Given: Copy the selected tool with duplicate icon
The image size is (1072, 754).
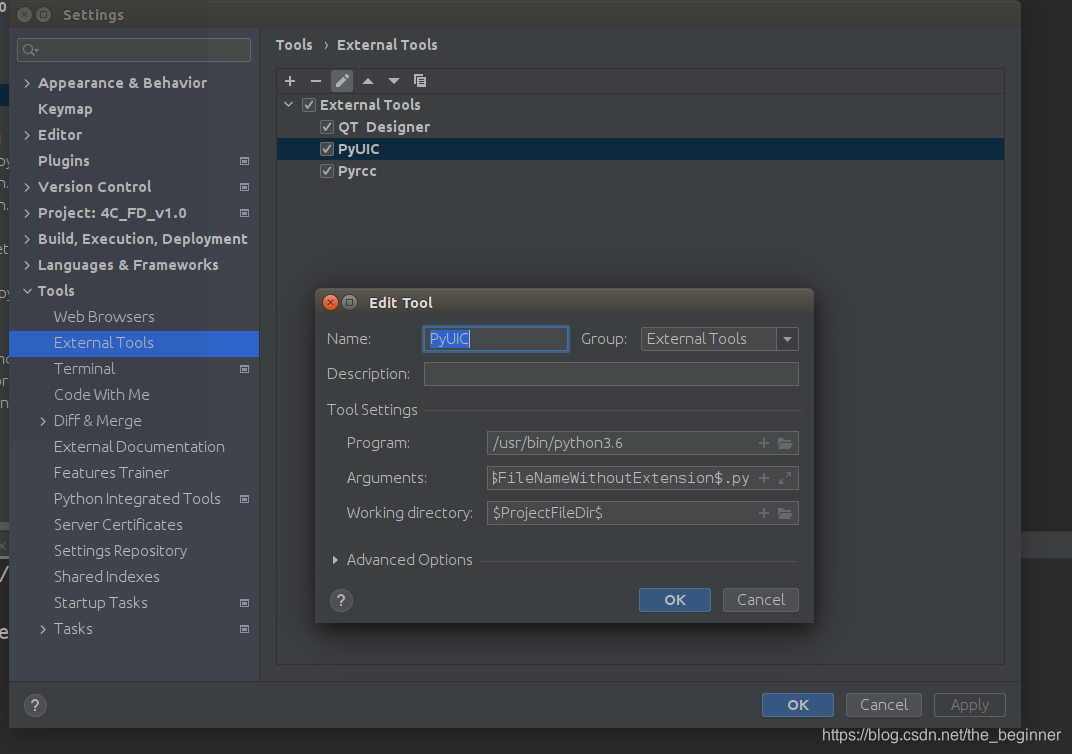Looking at the screenshot, I should 420,81.
